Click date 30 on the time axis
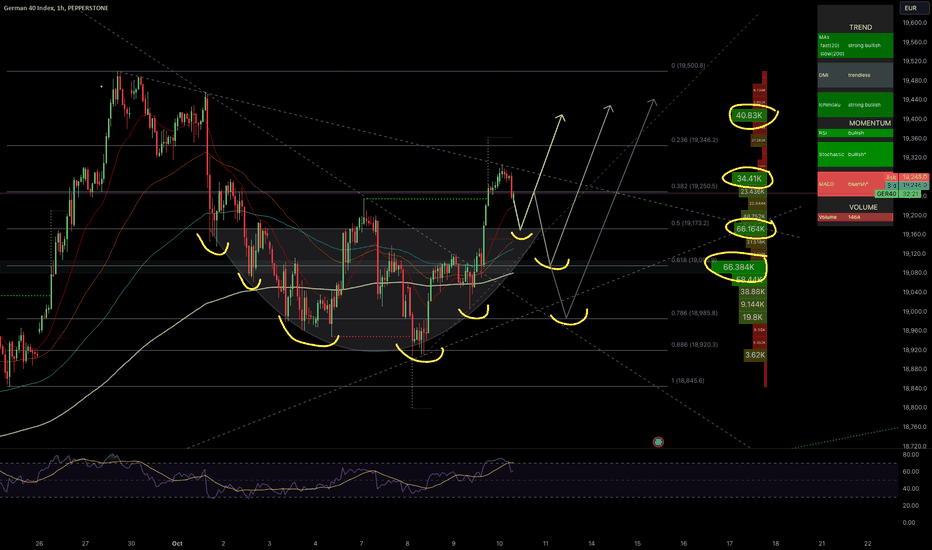Viewport: 932px width, 550px height. [x=131, y=543]
